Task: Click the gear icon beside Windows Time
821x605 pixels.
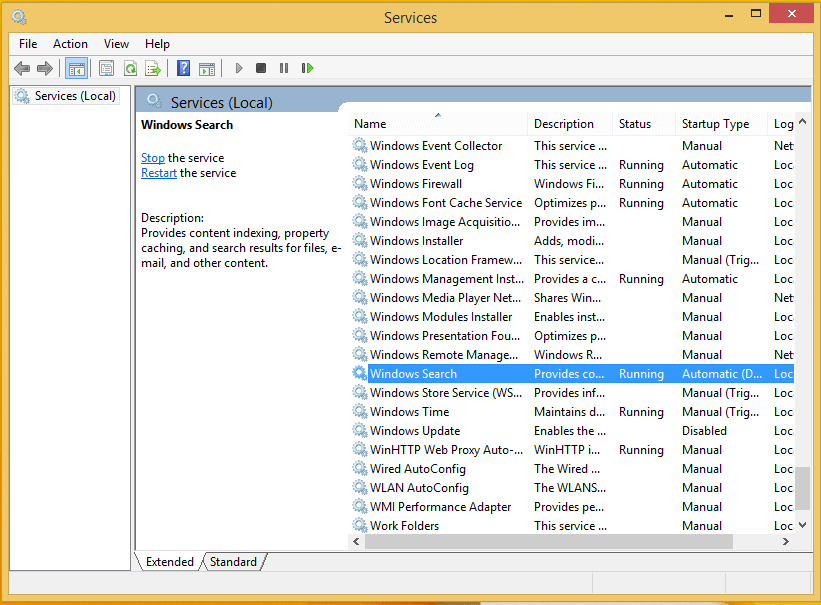Action: [360, 412]
